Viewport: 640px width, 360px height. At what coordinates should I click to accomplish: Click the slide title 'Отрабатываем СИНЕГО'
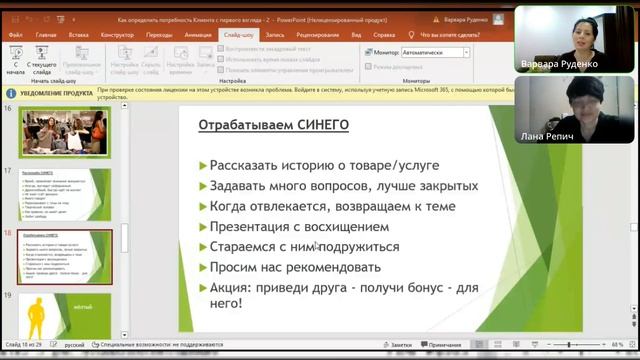coord(273,124)
